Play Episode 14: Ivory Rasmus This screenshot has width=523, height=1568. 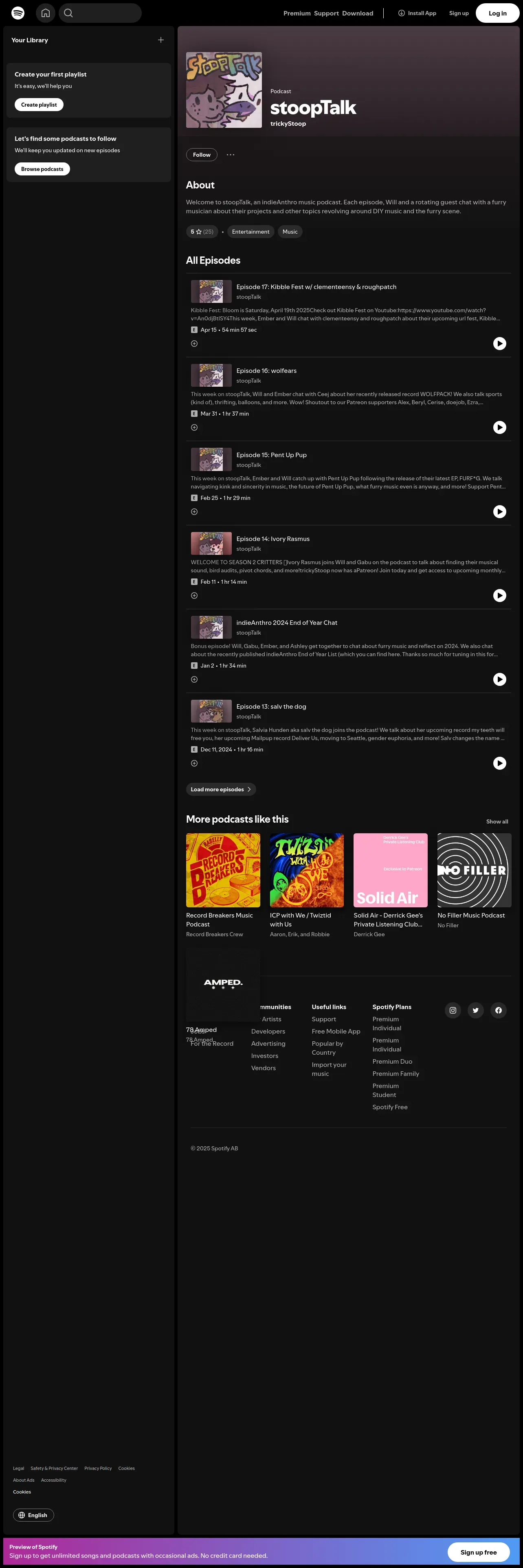500,596
